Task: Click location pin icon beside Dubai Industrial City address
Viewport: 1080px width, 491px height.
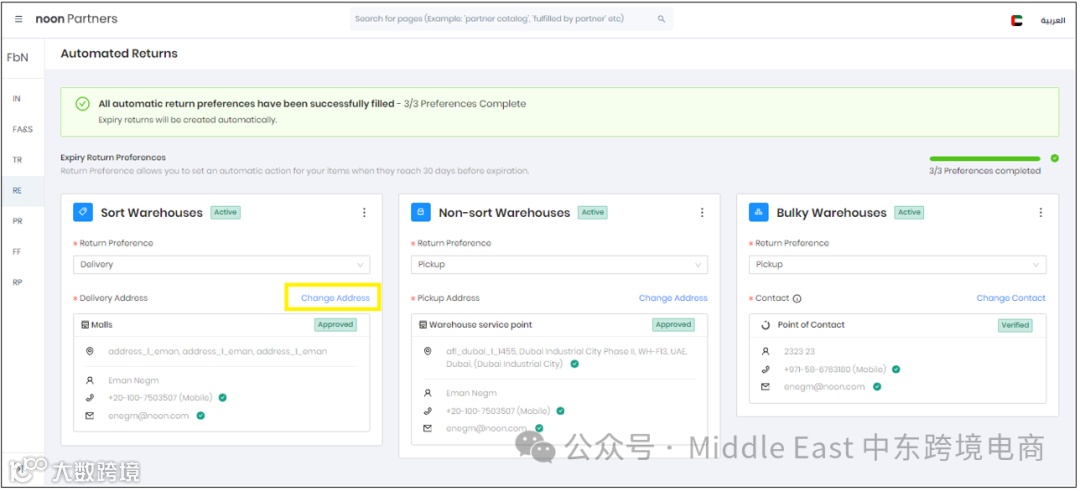Action: click(x=428, y=351)
